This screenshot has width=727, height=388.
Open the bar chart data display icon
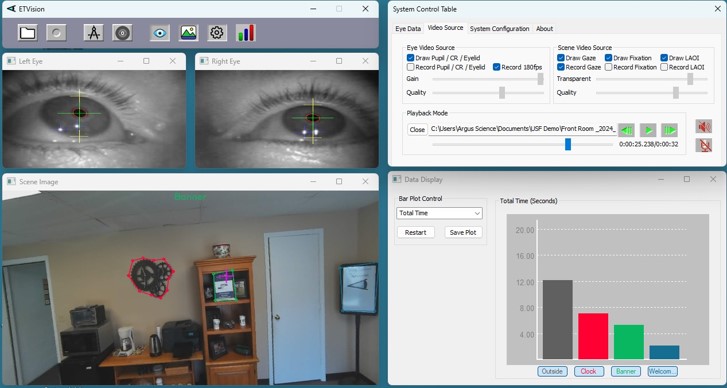[x=246, y=33]
